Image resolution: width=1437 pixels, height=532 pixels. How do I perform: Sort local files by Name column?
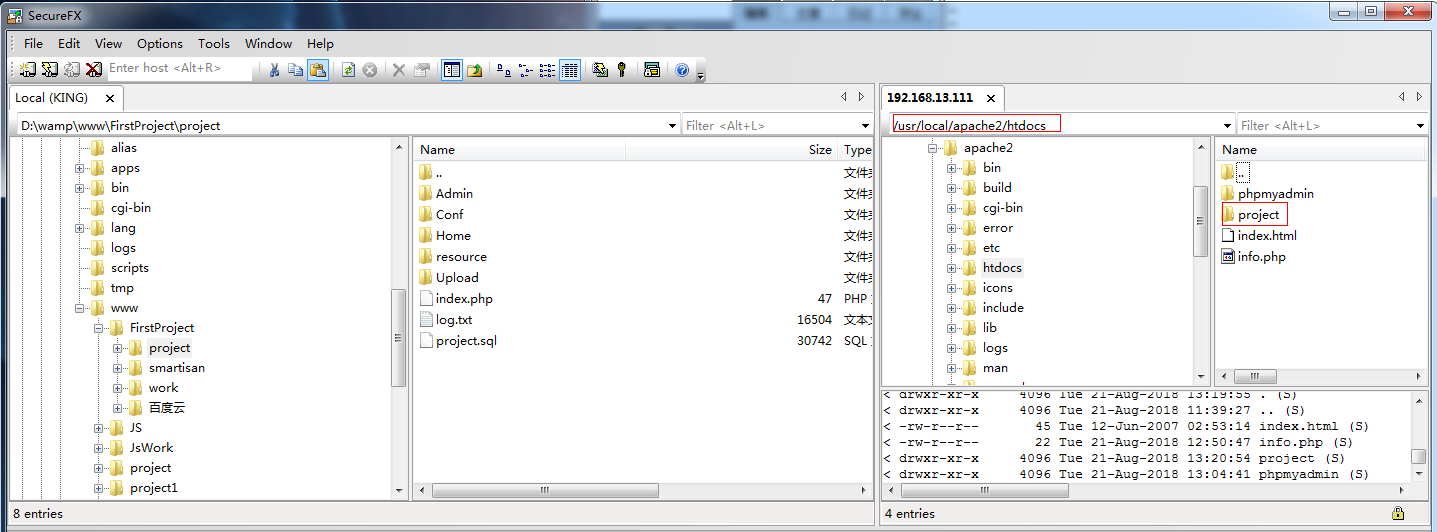pyautogui.click(x=520, y=149)
